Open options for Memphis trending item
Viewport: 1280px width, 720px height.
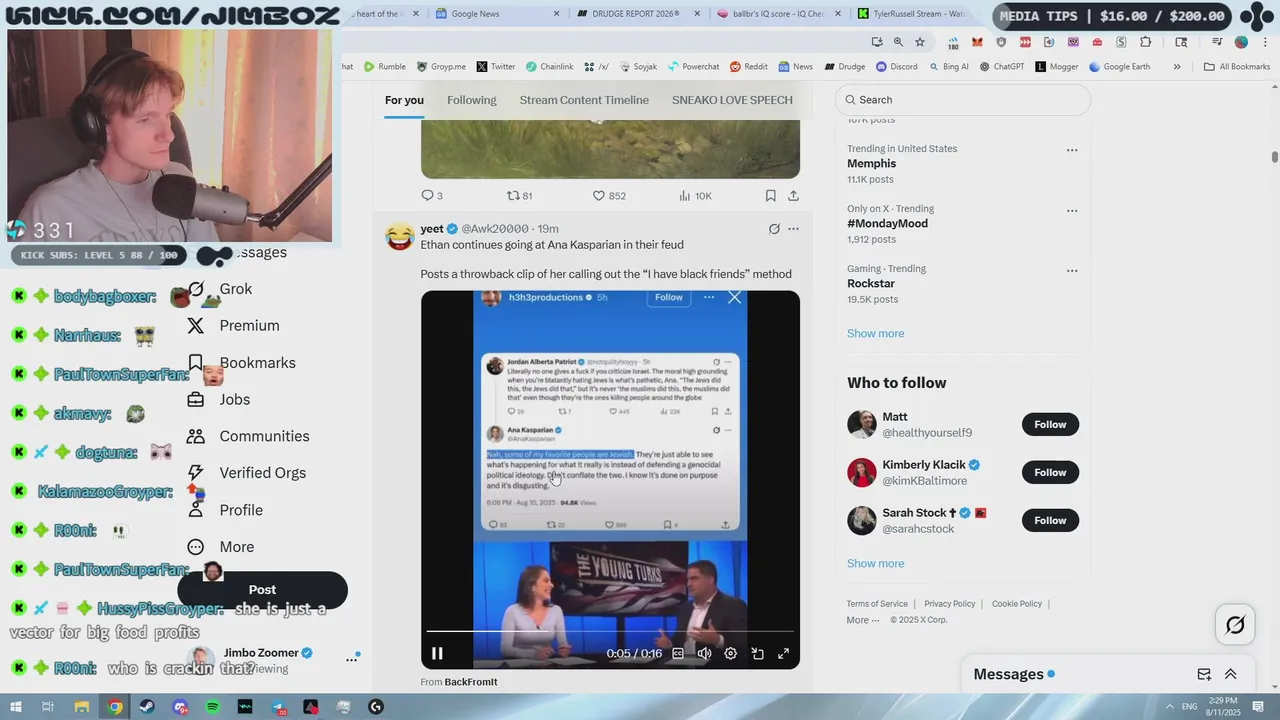click(x=1072, y=150)
